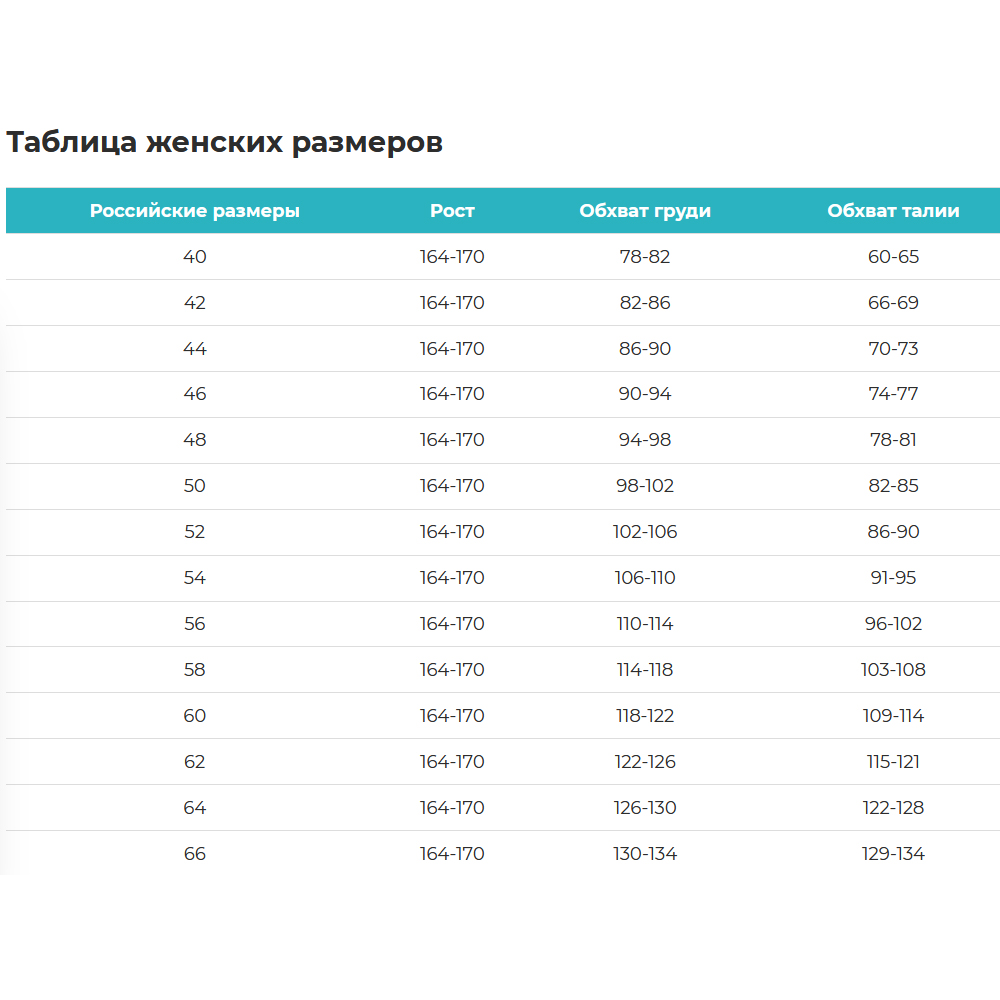The width and height of the screenshot is (1000, 1000).
Task: Select the size 52 cell
Action: [195, 532]
